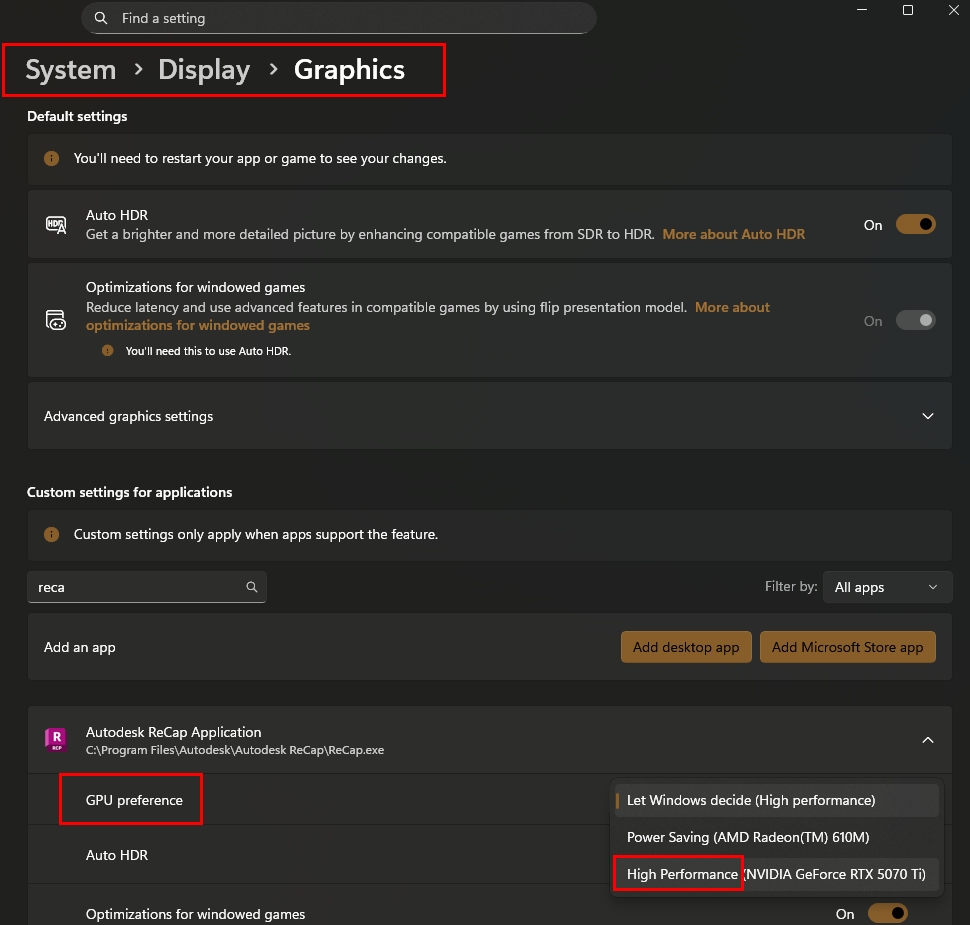
Task: Disable ReCap's Optimizations for windowed games toggle
Action: (888, 913)
